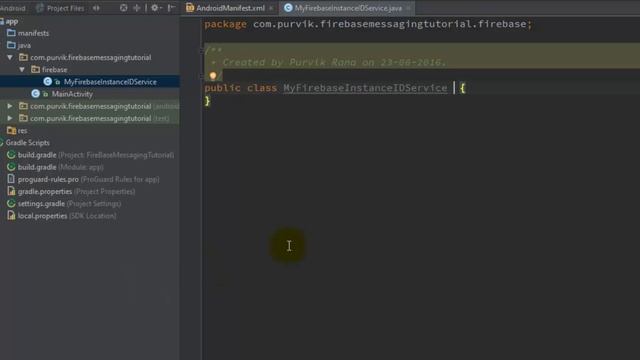Image resolution: width=640 pixels, height=360 pixels.
Task: Expand the (test) package node
Action: 10,118
